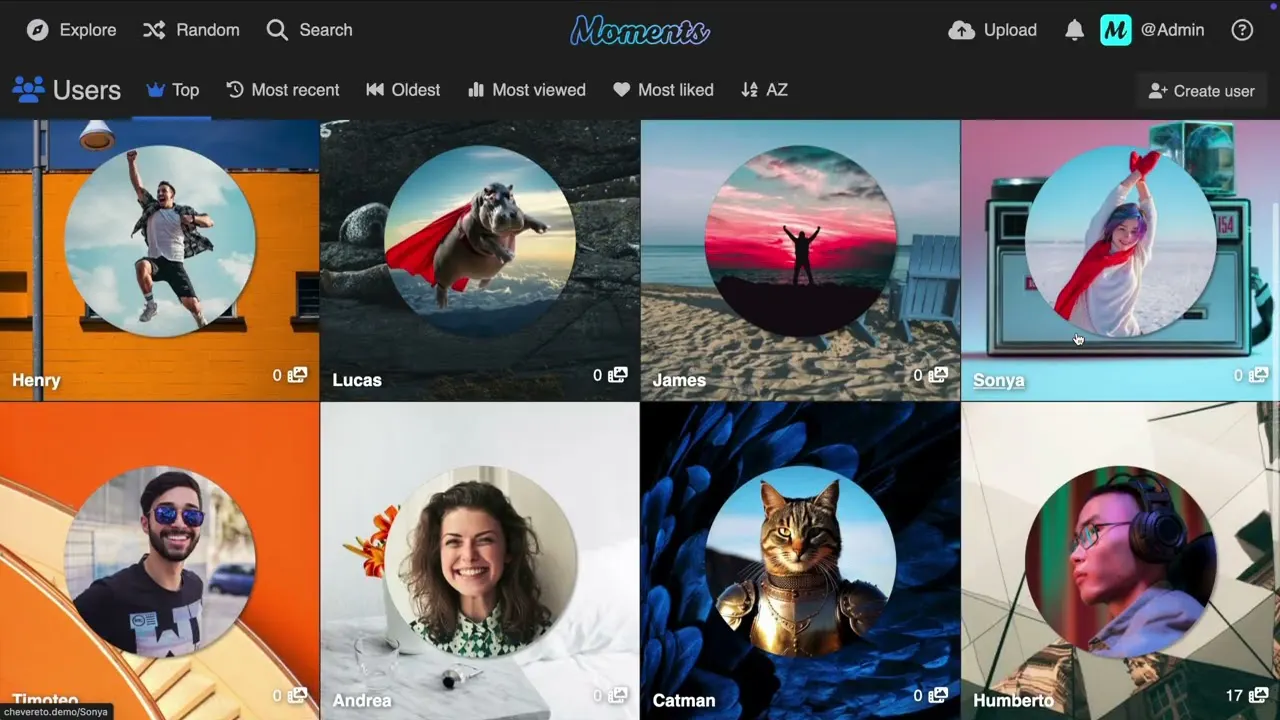Click Sonya's image count icon
This screenshot has width=1280, height=720.
tap(1258, 375)
